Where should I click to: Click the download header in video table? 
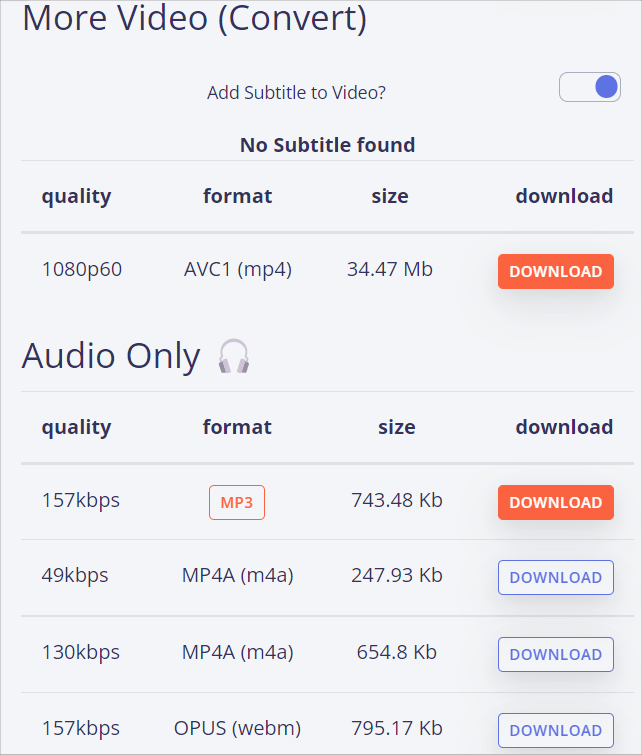tap(564, 196)
